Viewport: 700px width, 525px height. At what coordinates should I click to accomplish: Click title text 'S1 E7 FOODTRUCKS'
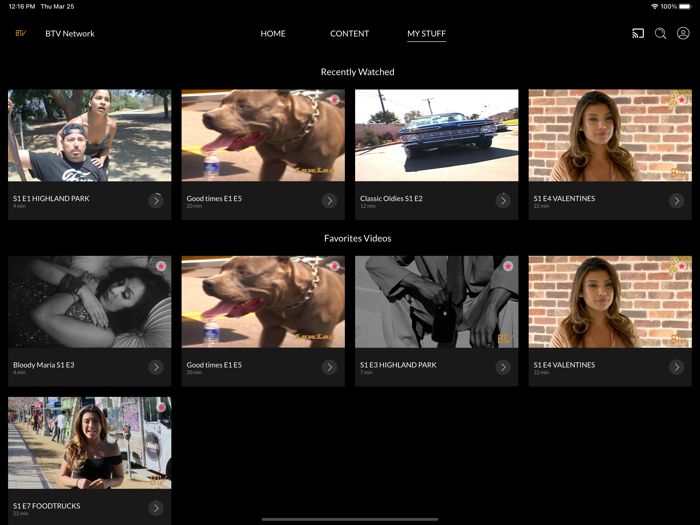46,506
